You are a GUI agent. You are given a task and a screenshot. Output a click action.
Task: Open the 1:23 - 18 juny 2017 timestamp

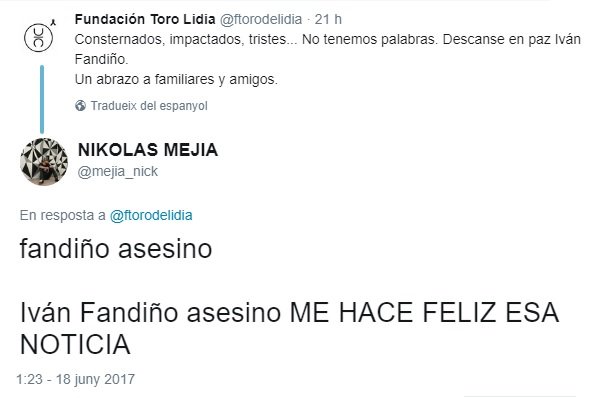pyautogui.click(x=75, y=379)
